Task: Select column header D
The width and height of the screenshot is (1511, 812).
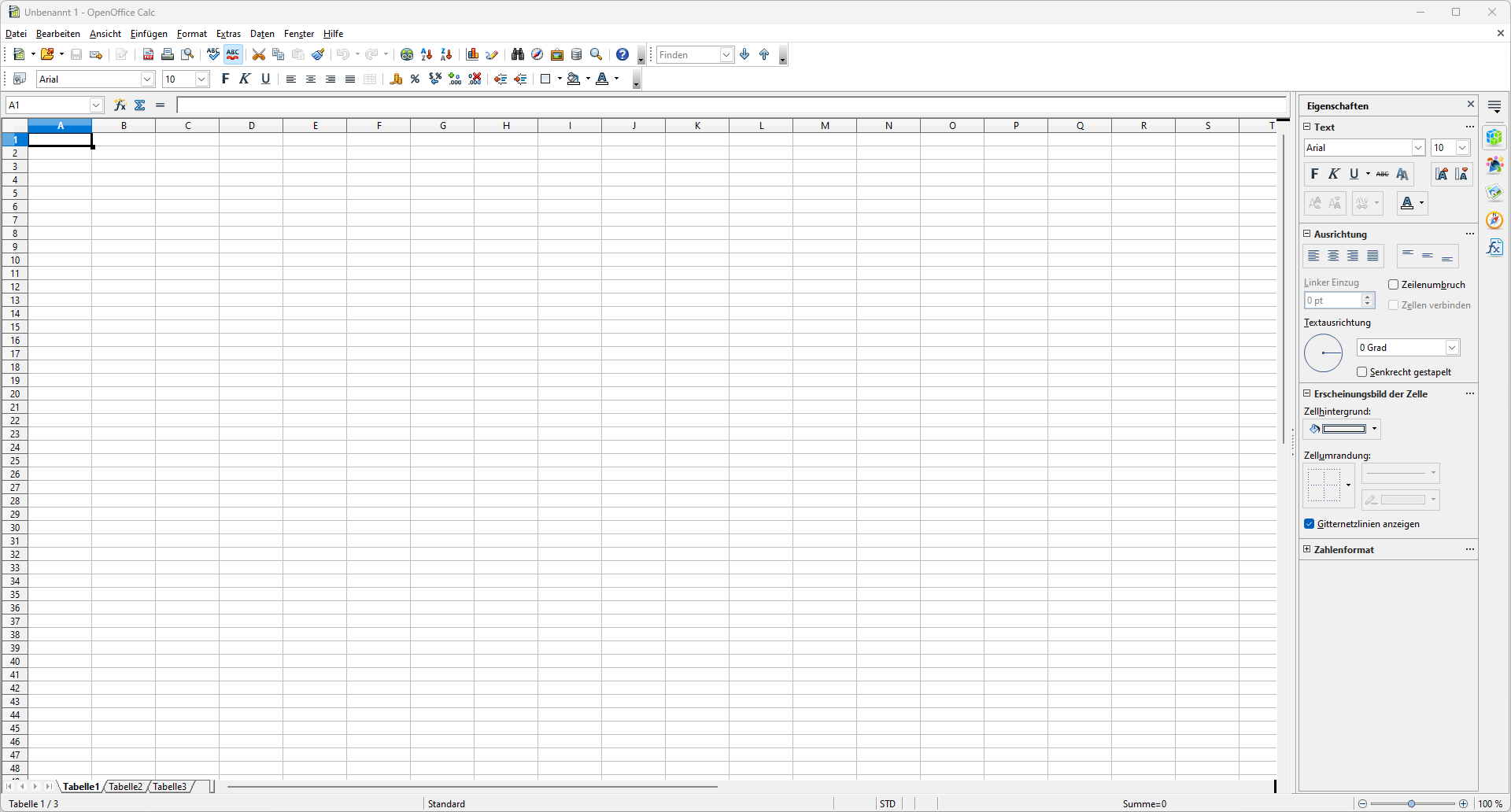Action: click(x=251, y=126)
